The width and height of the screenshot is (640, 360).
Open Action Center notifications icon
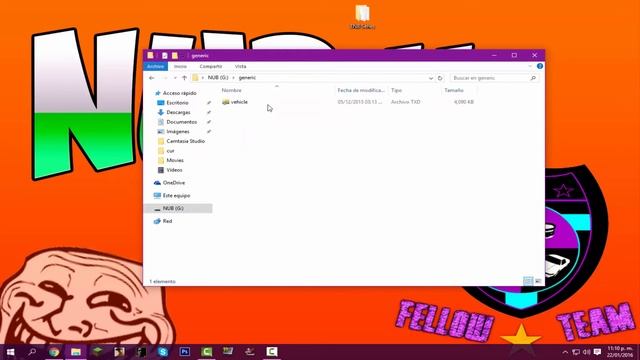598,352
